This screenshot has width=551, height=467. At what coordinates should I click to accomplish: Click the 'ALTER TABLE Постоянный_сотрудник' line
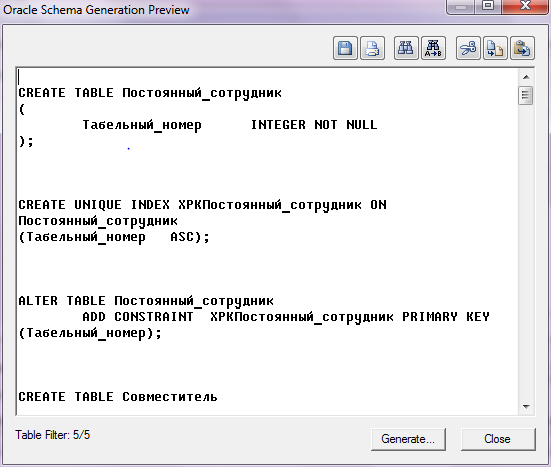coord(146,301)
